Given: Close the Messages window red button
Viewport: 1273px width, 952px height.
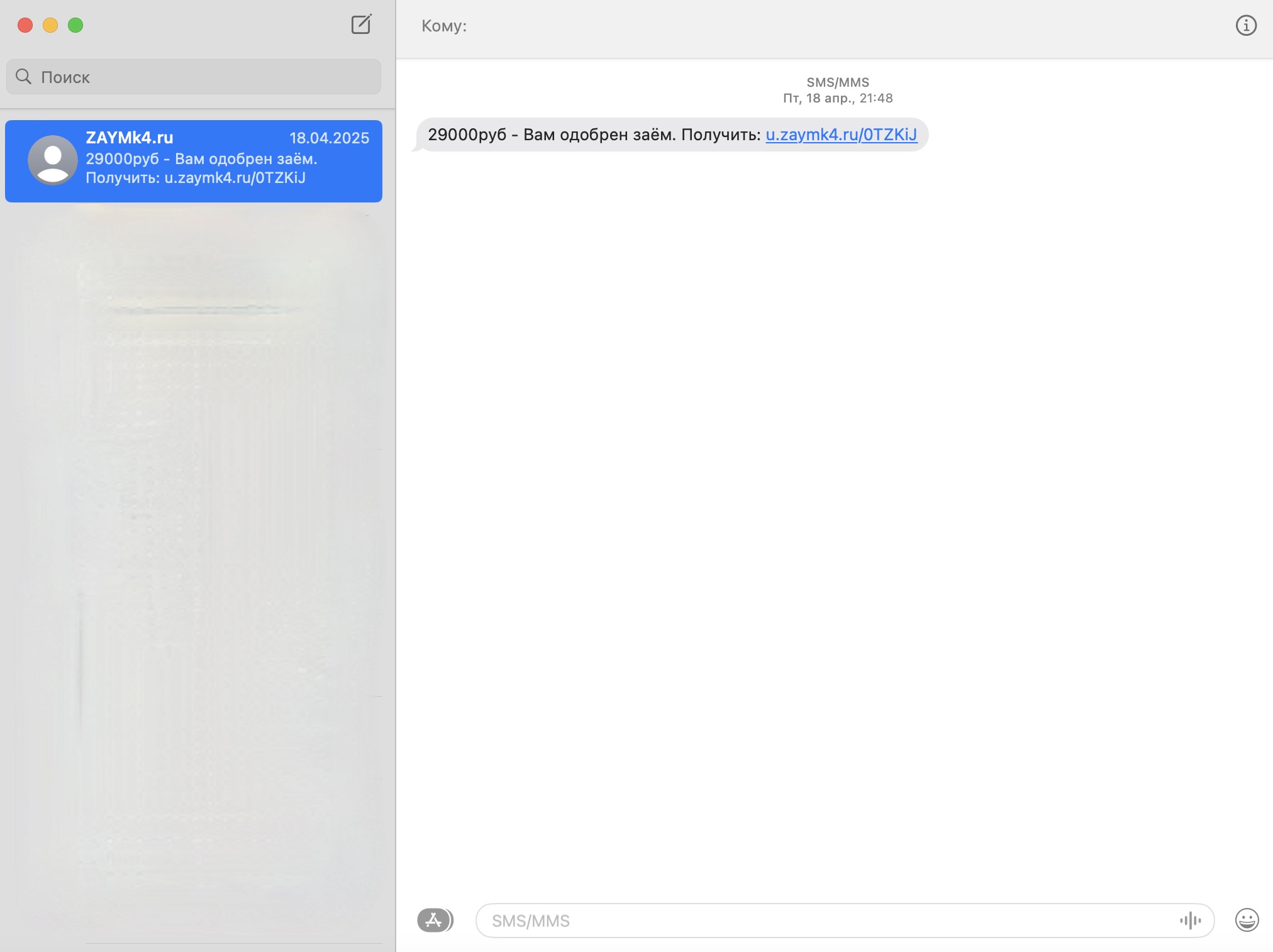Looking at the screenshot, I should coord(25,25).
